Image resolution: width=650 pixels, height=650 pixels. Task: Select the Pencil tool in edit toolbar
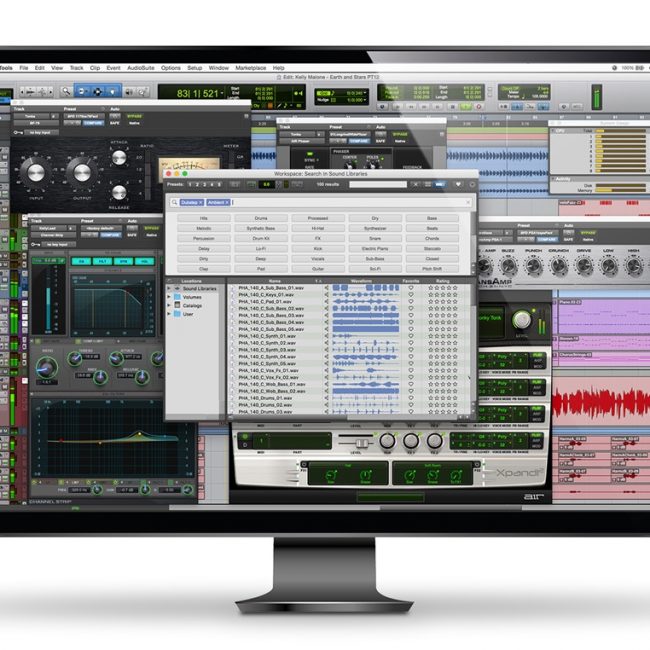[142, 92]
